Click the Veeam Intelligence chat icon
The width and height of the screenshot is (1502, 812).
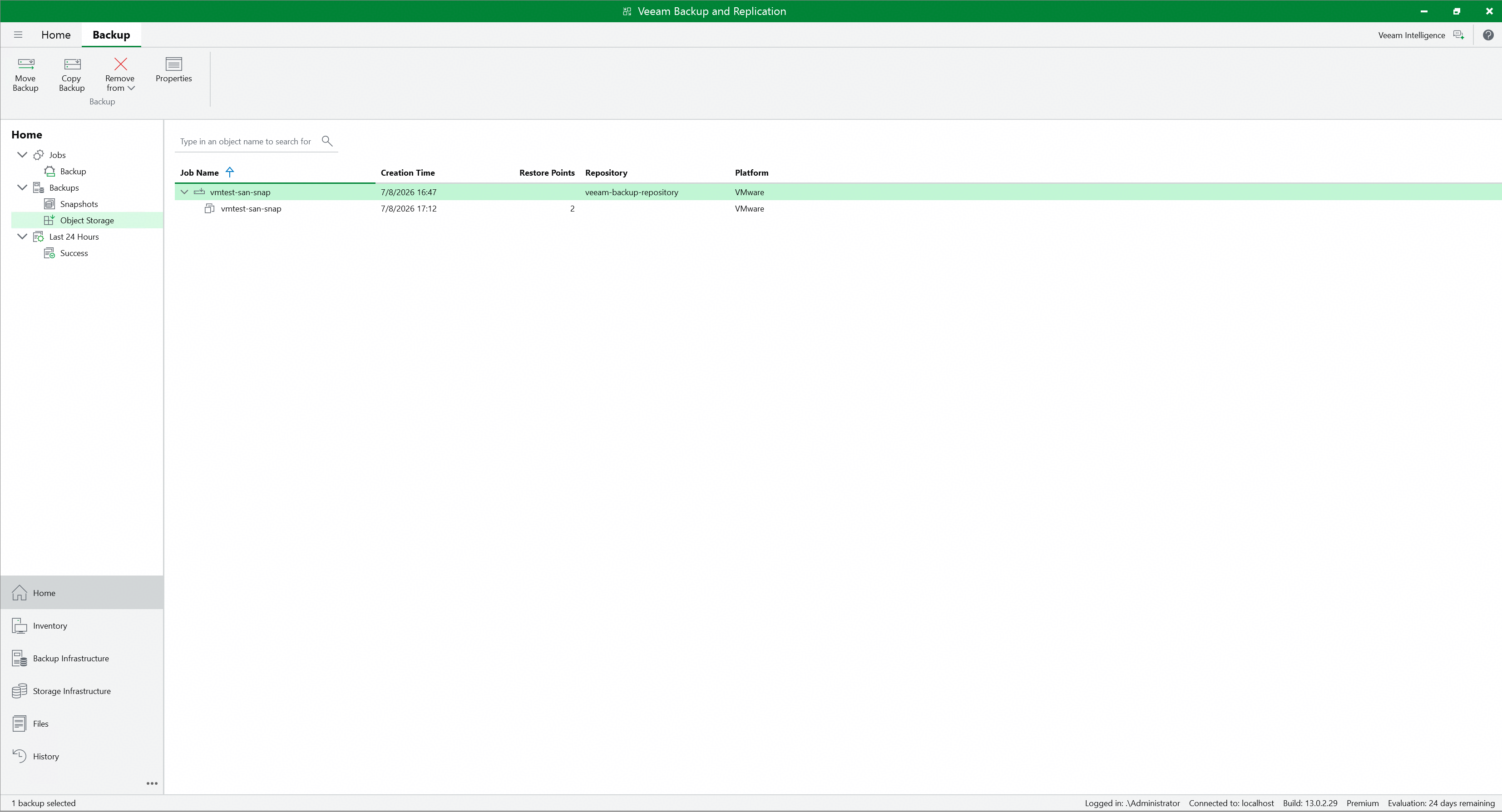coord(1459,35)
